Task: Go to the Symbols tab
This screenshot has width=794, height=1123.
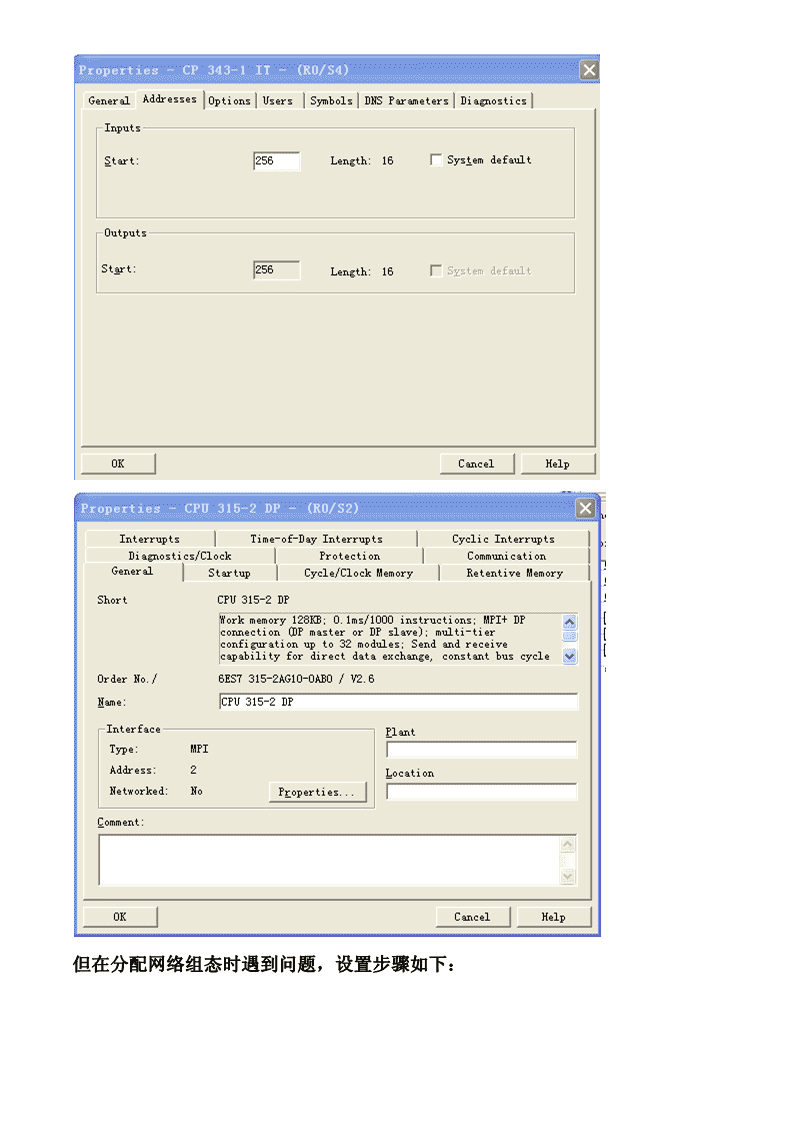Action: click(x=331, y=101)
